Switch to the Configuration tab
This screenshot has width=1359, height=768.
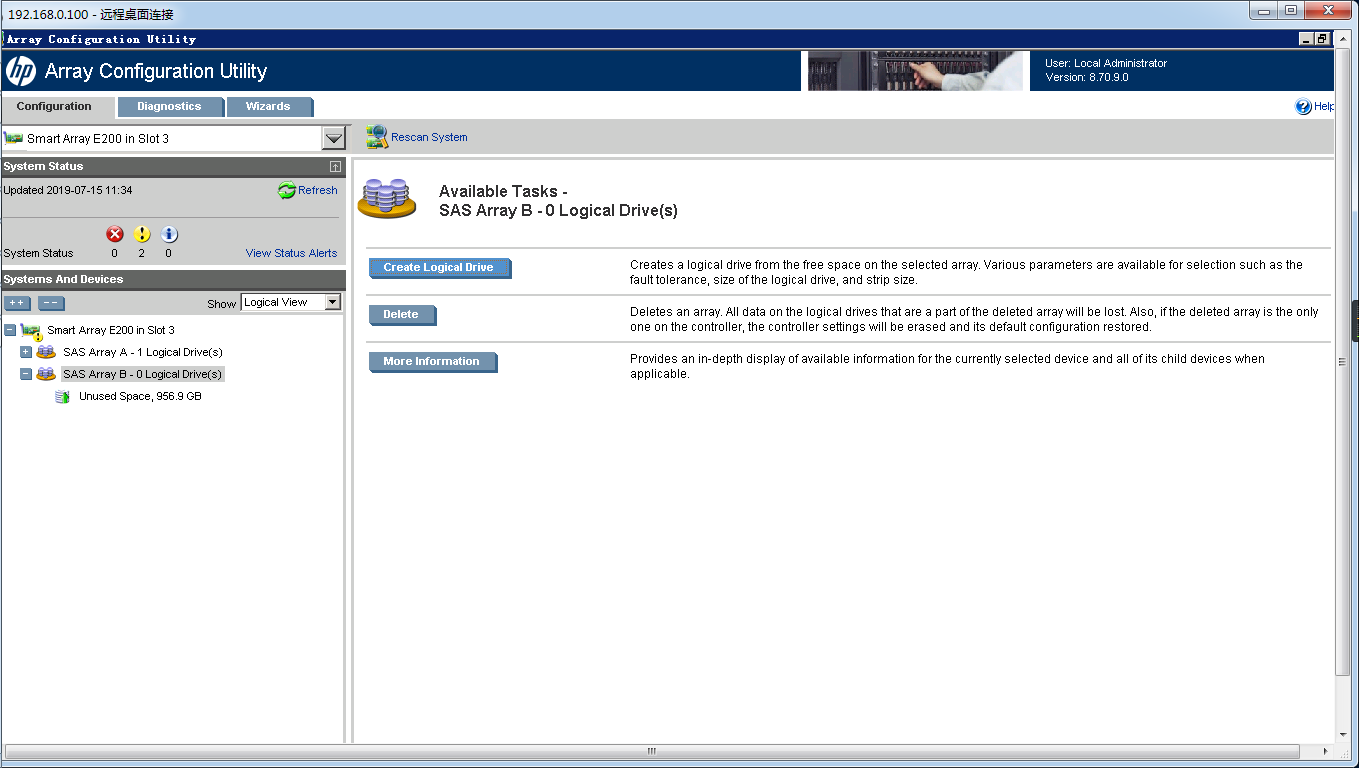point(54,106)
